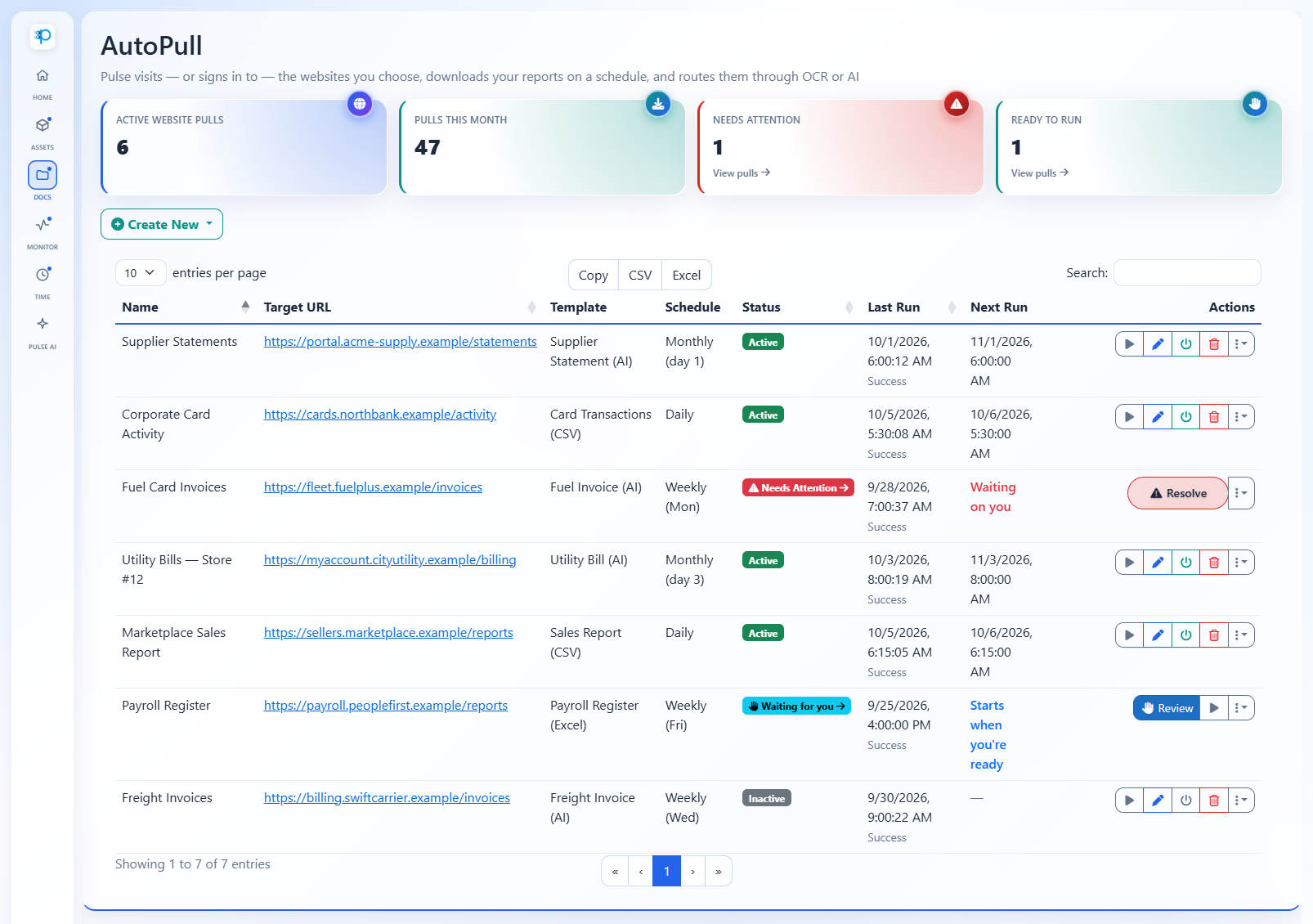This screenshot has width=1313, height=924.
Task: Open more actions for Supplier Statements row
Action: tap(1241, 344)
